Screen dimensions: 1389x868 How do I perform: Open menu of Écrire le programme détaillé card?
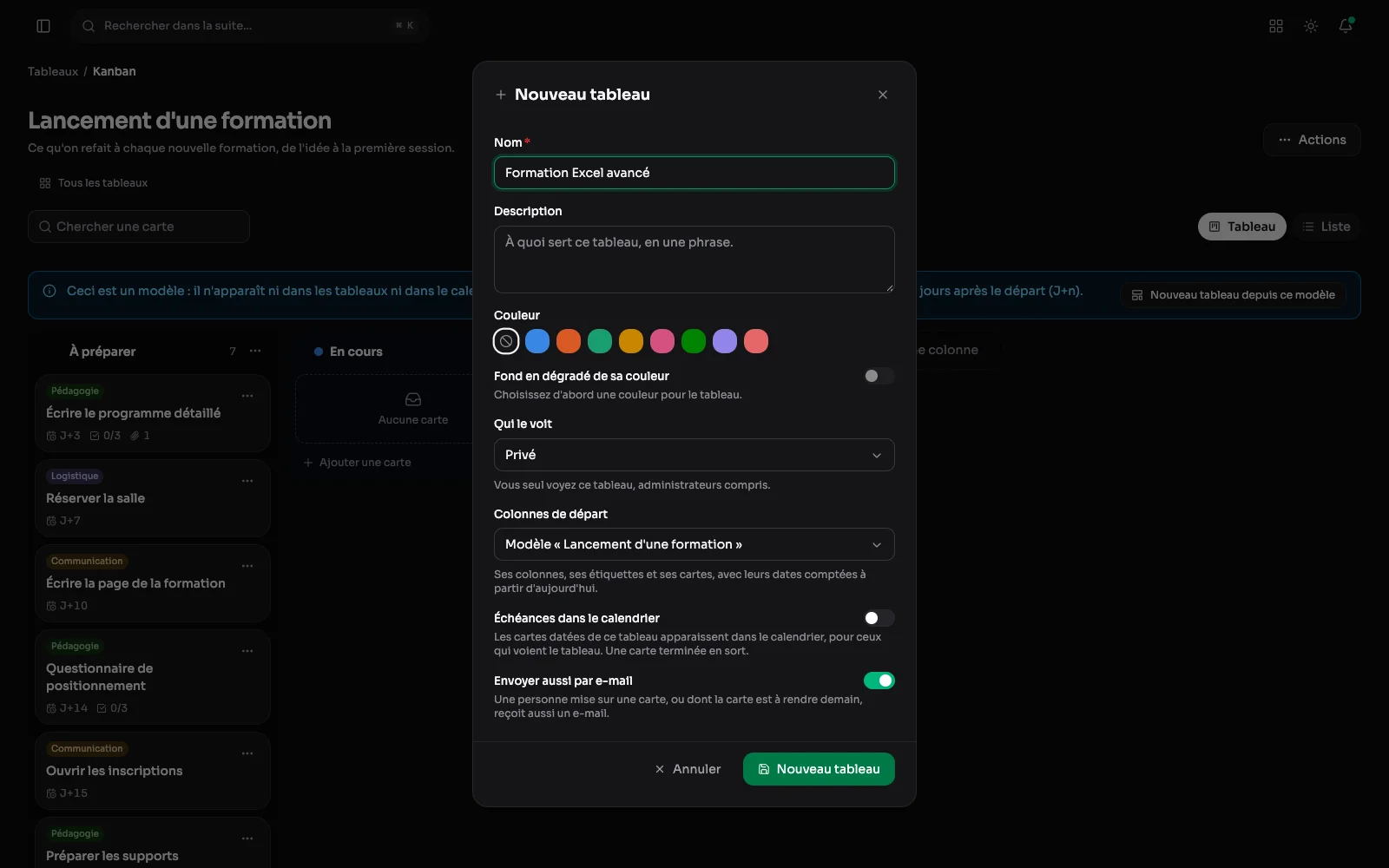point(247,396)
